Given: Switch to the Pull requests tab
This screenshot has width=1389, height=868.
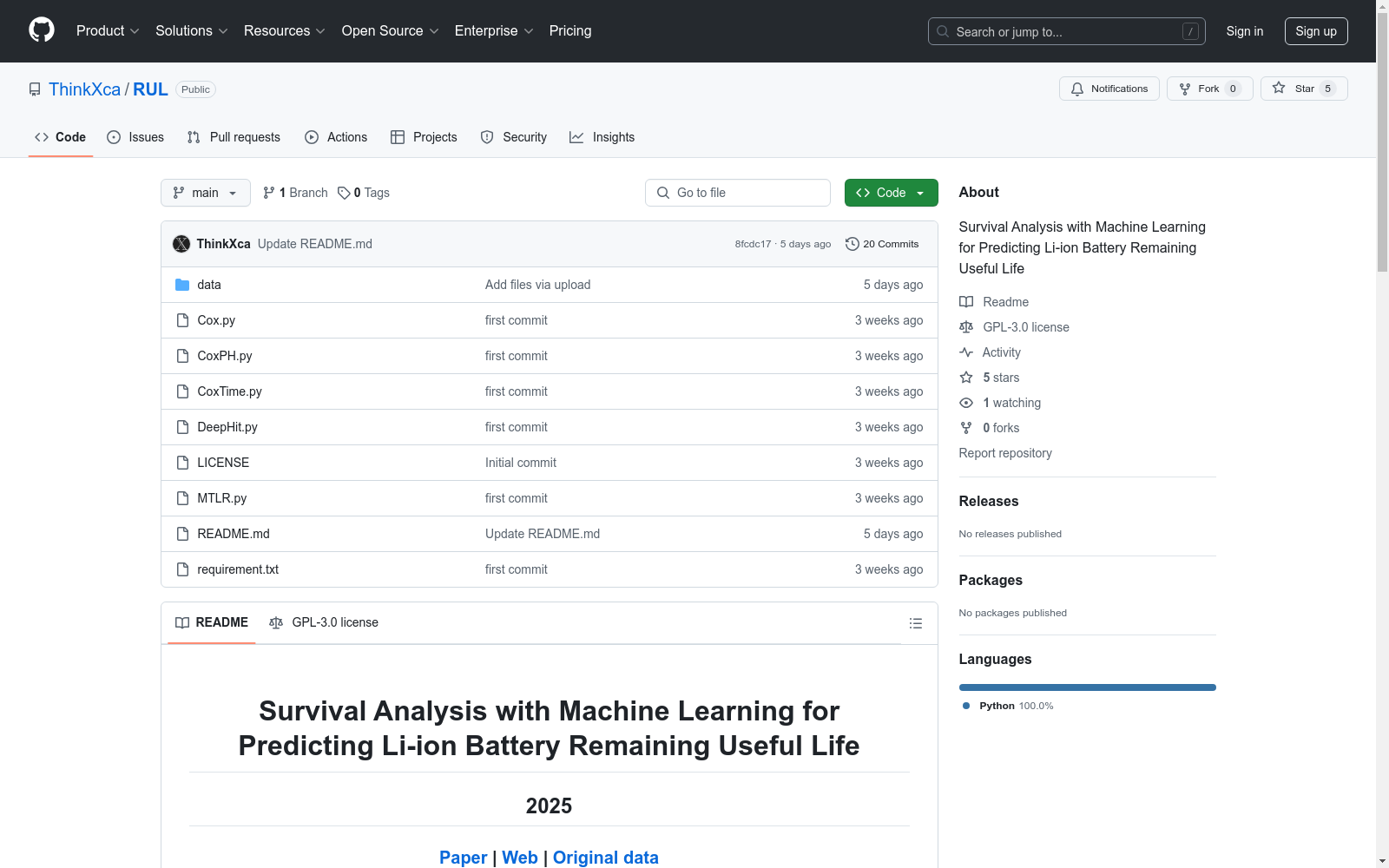Looking at the screenshot, I should [234, 137].
